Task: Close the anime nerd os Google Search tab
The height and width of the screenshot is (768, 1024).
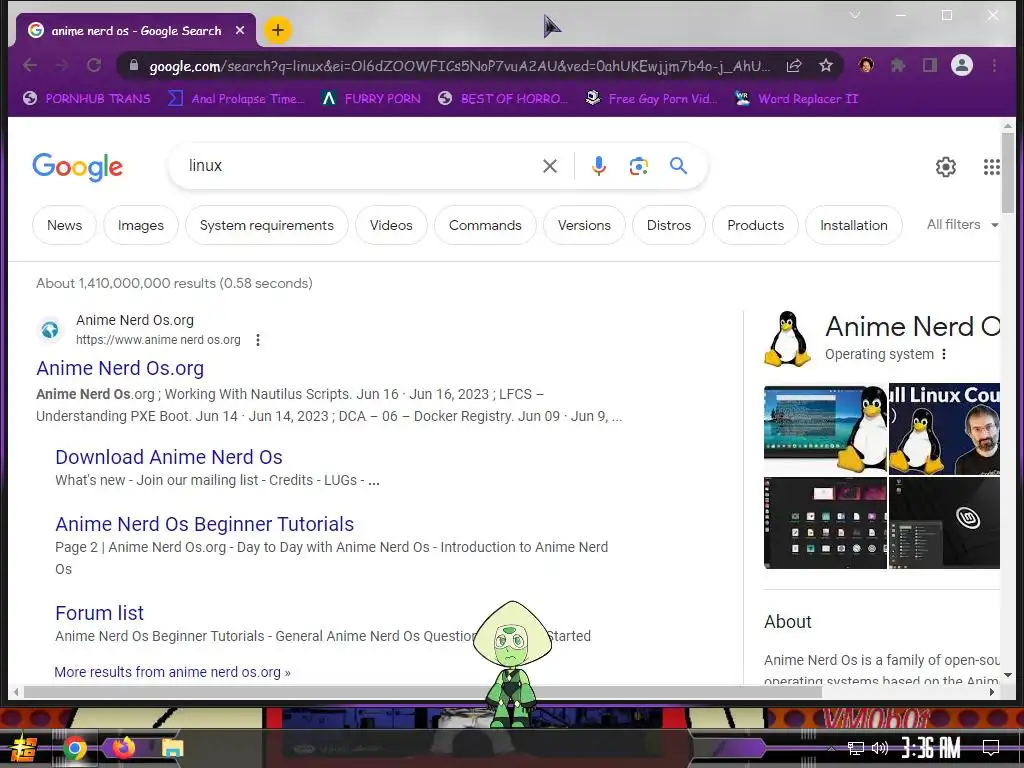Action: coord(240,30)
